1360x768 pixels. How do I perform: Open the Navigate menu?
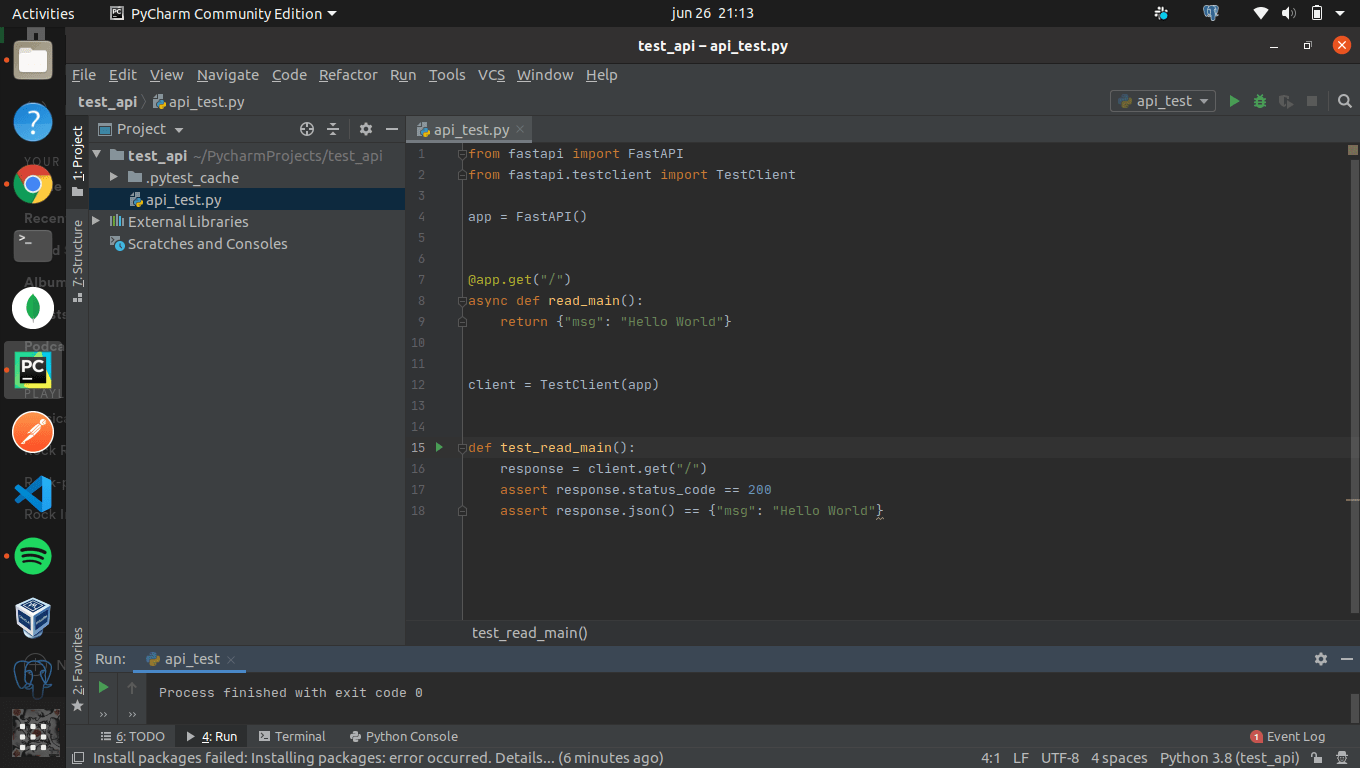click(x=228, y=75)
